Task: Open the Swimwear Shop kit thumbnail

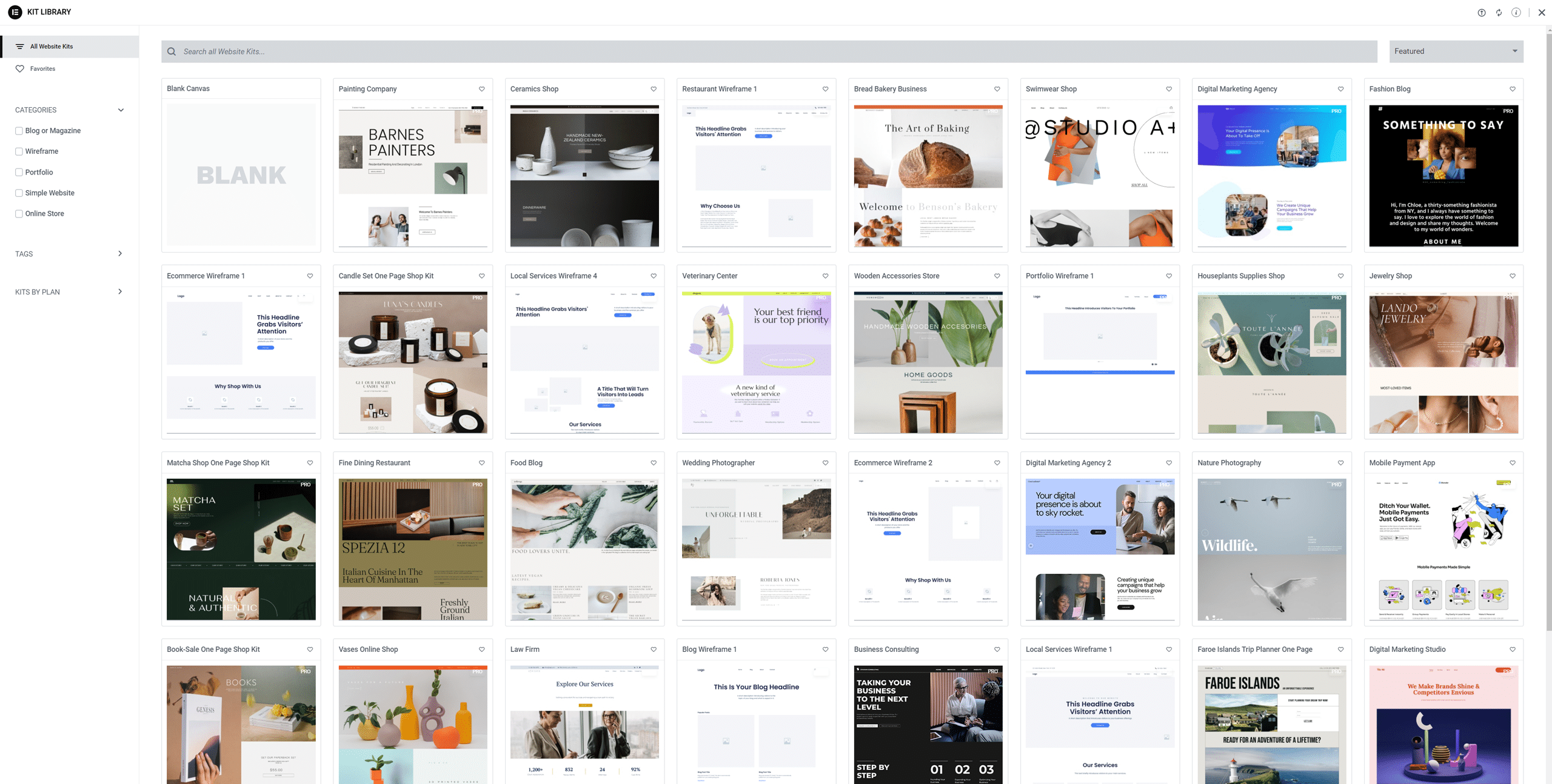Action: (x=1100, y=176)
